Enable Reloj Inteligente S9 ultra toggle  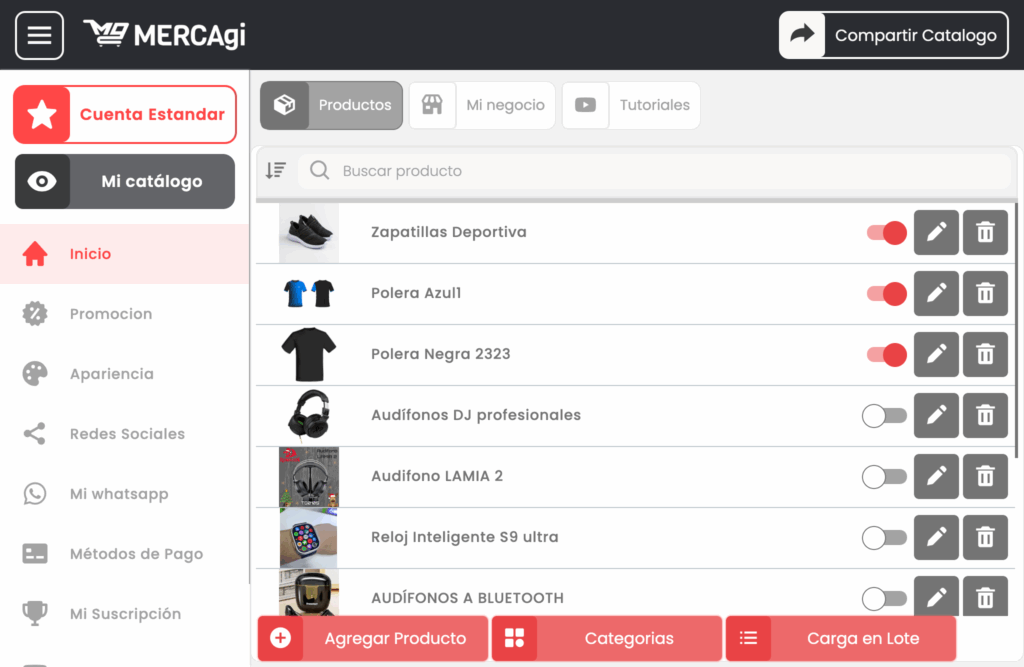884,538
